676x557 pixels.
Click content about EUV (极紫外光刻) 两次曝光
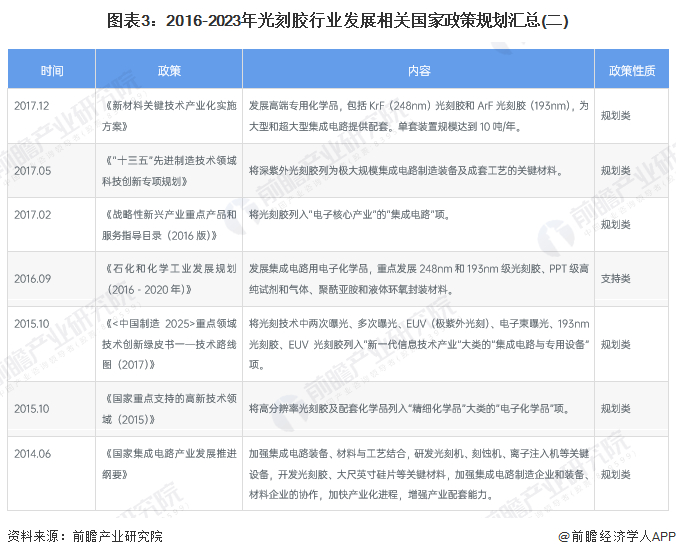tap(419, 344)
